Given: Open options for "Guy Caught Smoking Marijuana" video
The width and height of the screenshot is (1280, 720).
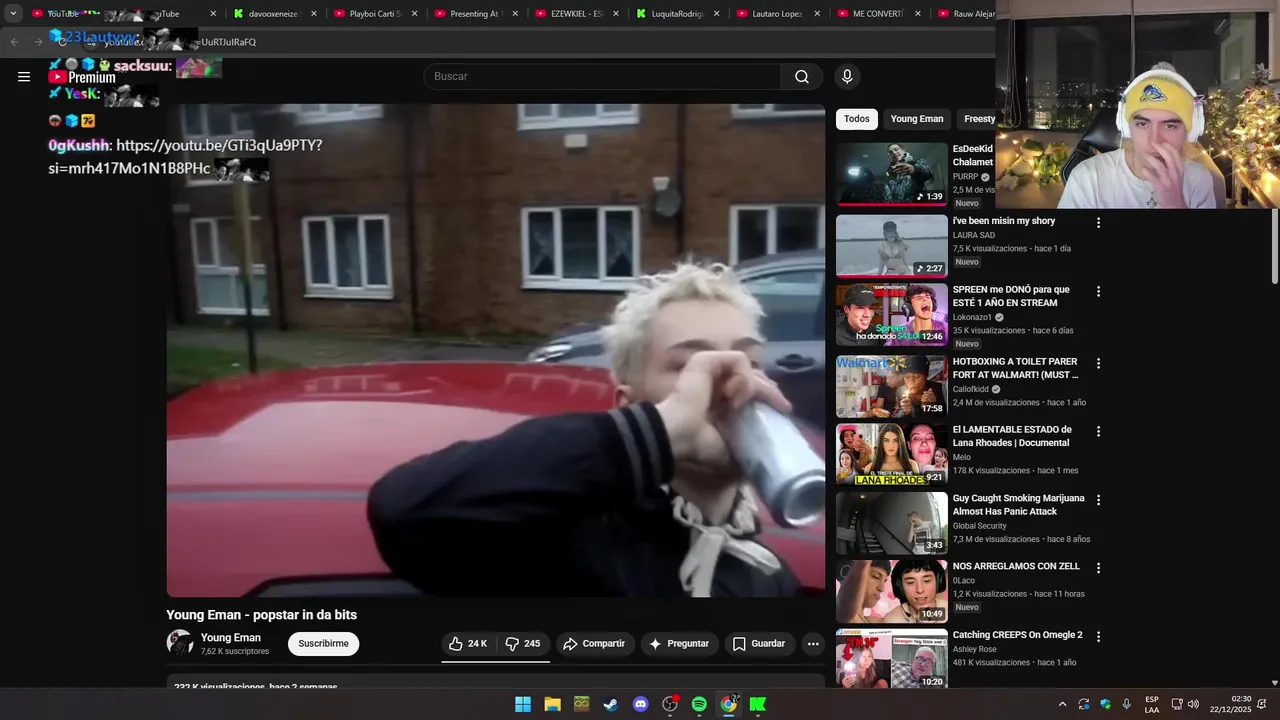Looking at the screenshot, I should (1098, 499).
